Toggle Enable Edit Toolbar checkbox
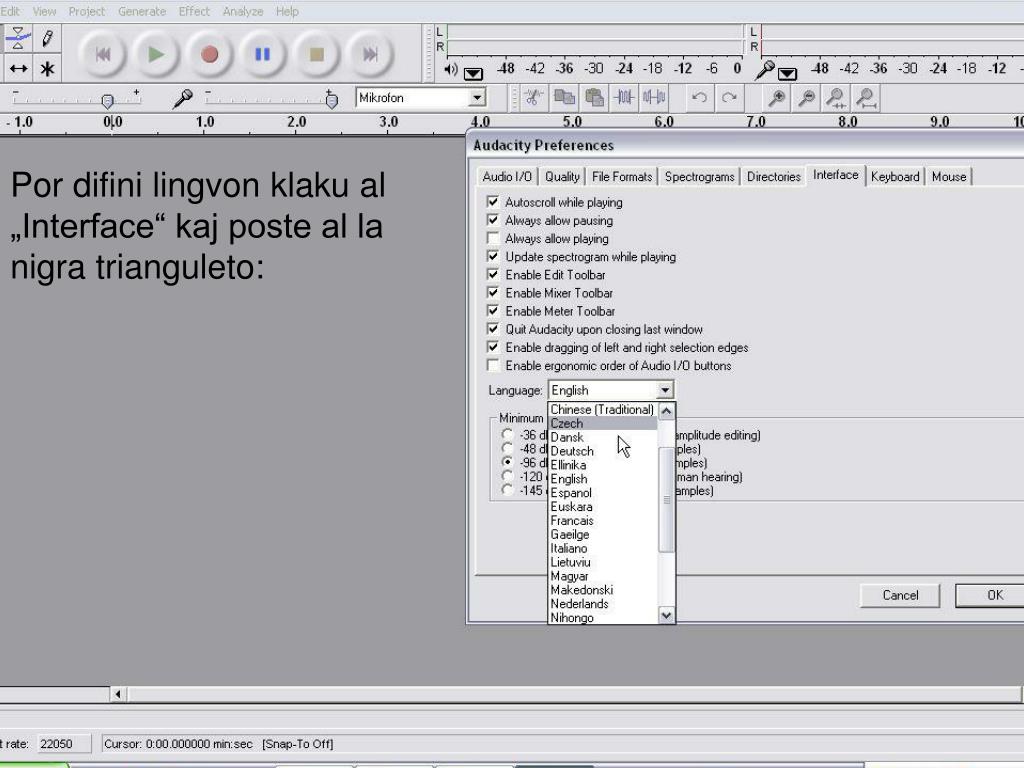This screenshot has width=1024, height=768. pyautogui.click(x=493, y=274)
